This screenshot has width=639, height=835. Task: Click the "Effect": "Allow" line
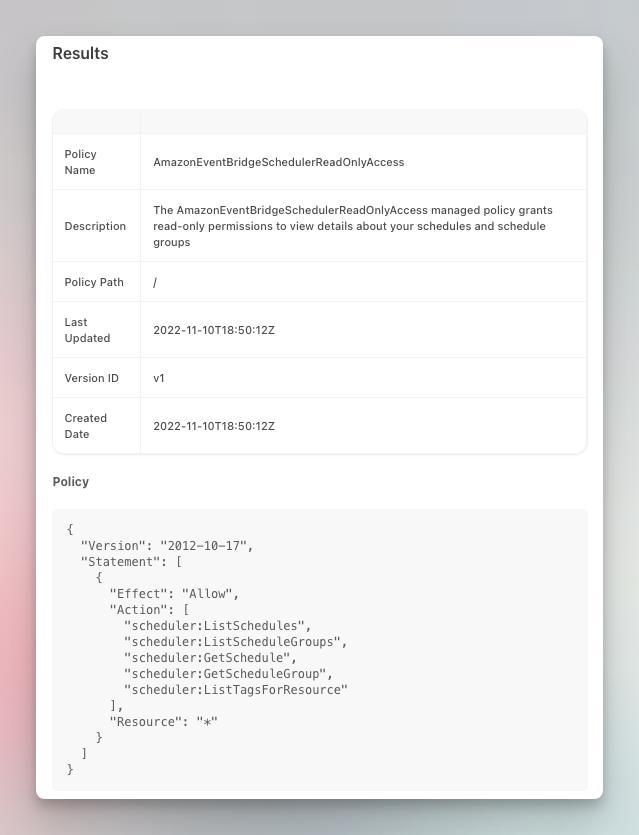(x=174, y=594)
